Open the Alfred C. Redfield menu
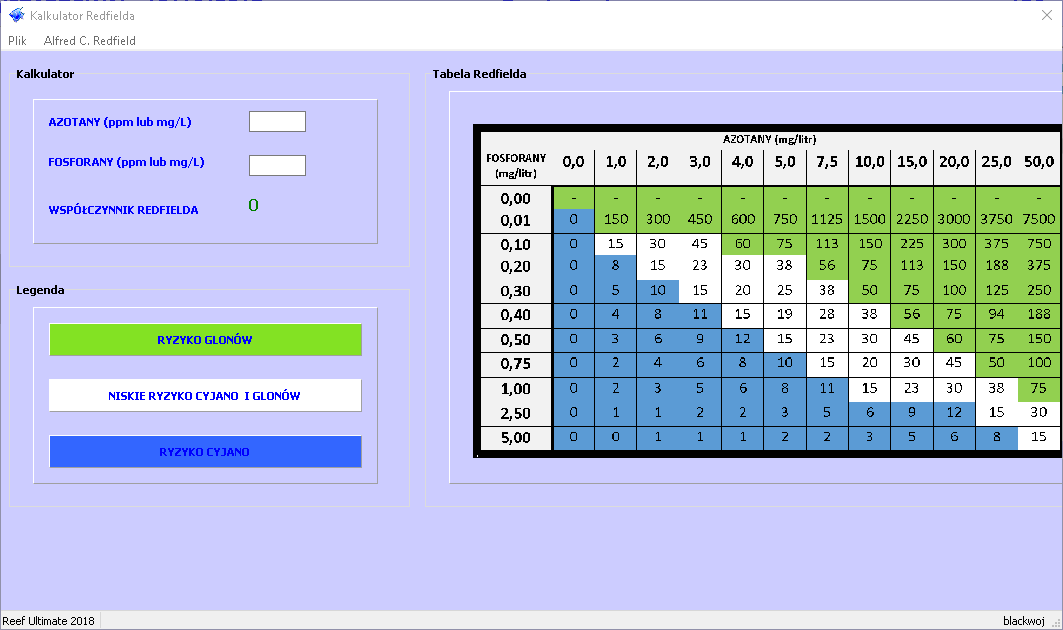 click(x=90, y=41)
